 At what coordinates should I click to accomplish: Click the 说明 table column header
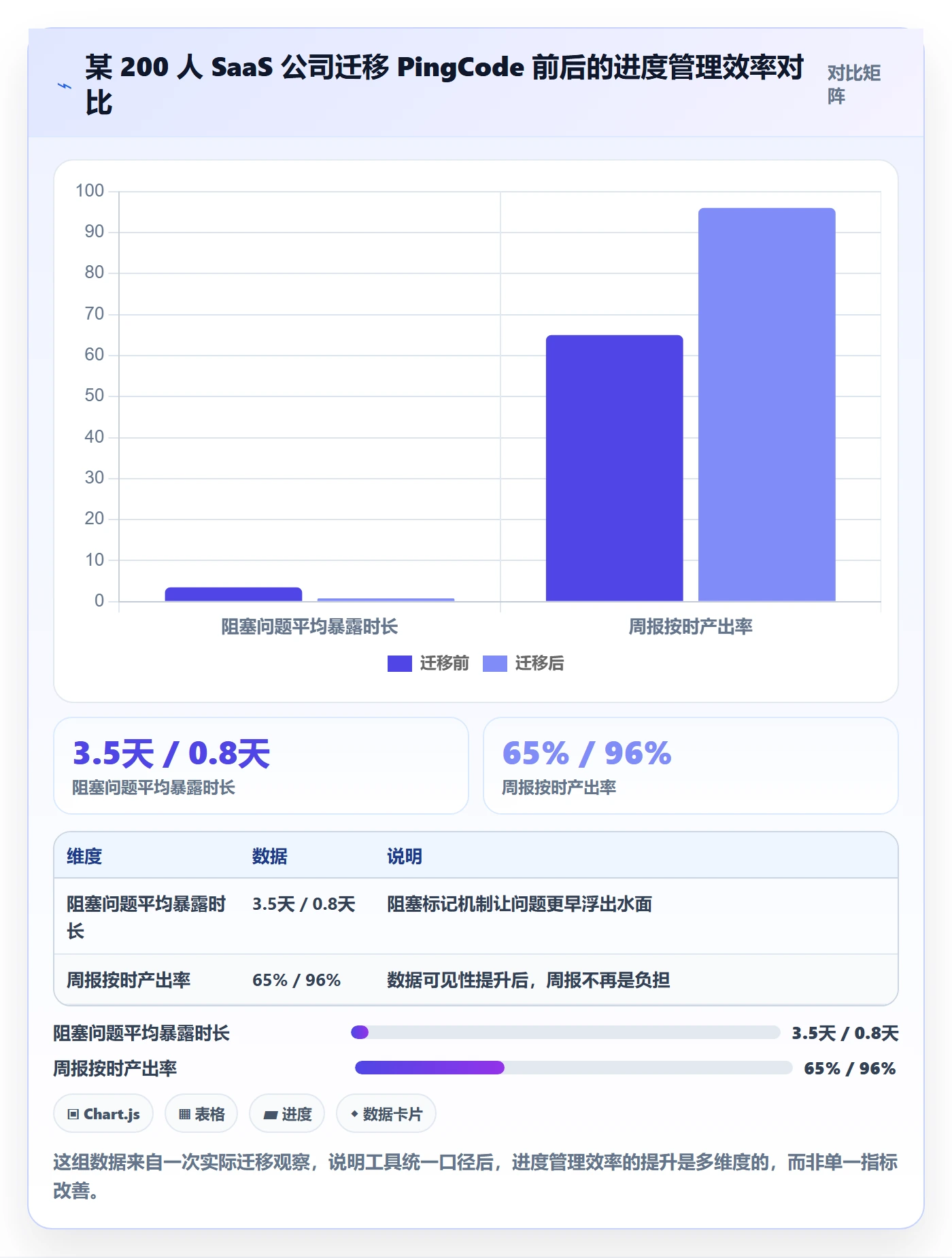[x=405, y=856]
